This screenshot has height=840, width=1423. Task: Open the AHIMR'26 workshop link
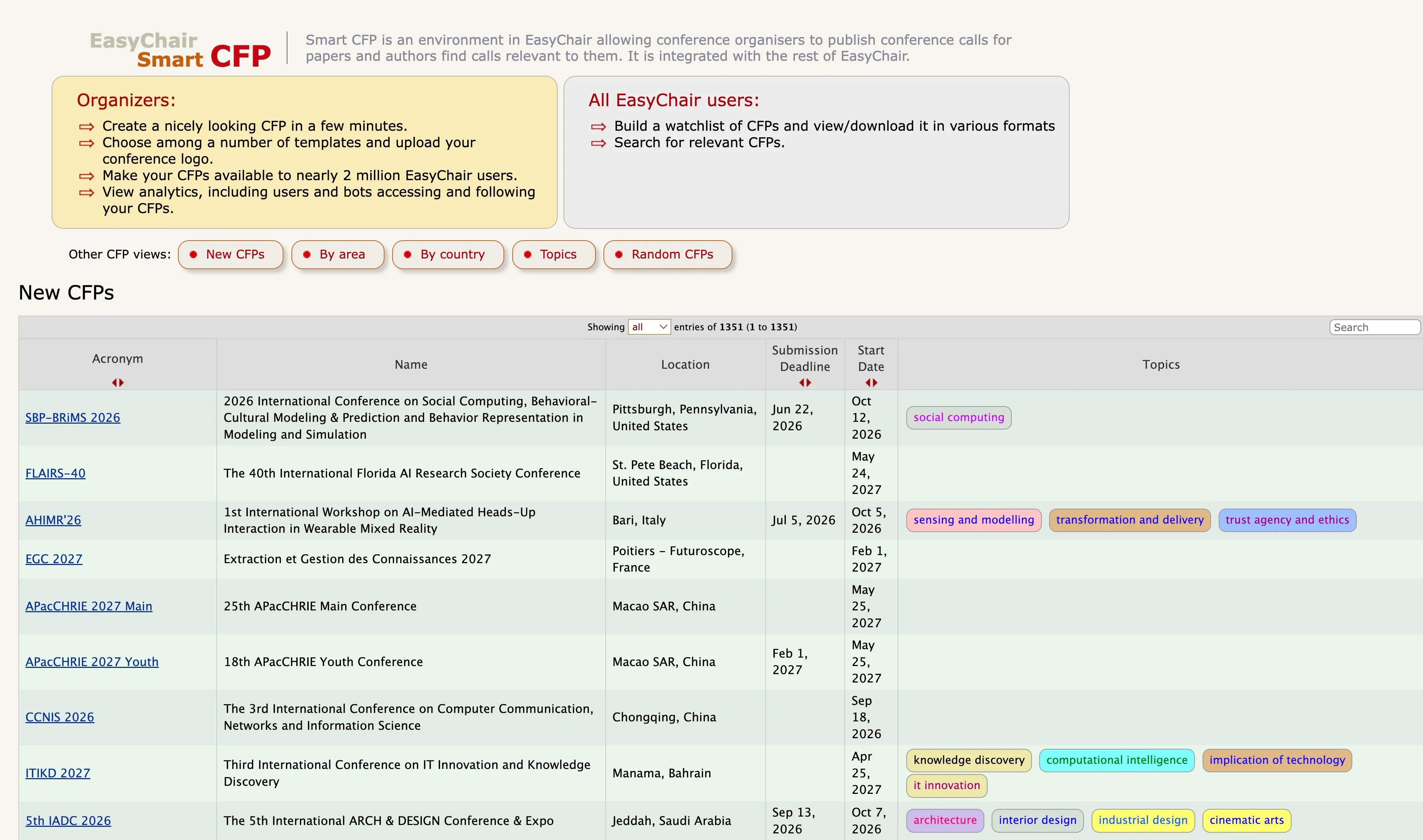[x=53, y=520]
